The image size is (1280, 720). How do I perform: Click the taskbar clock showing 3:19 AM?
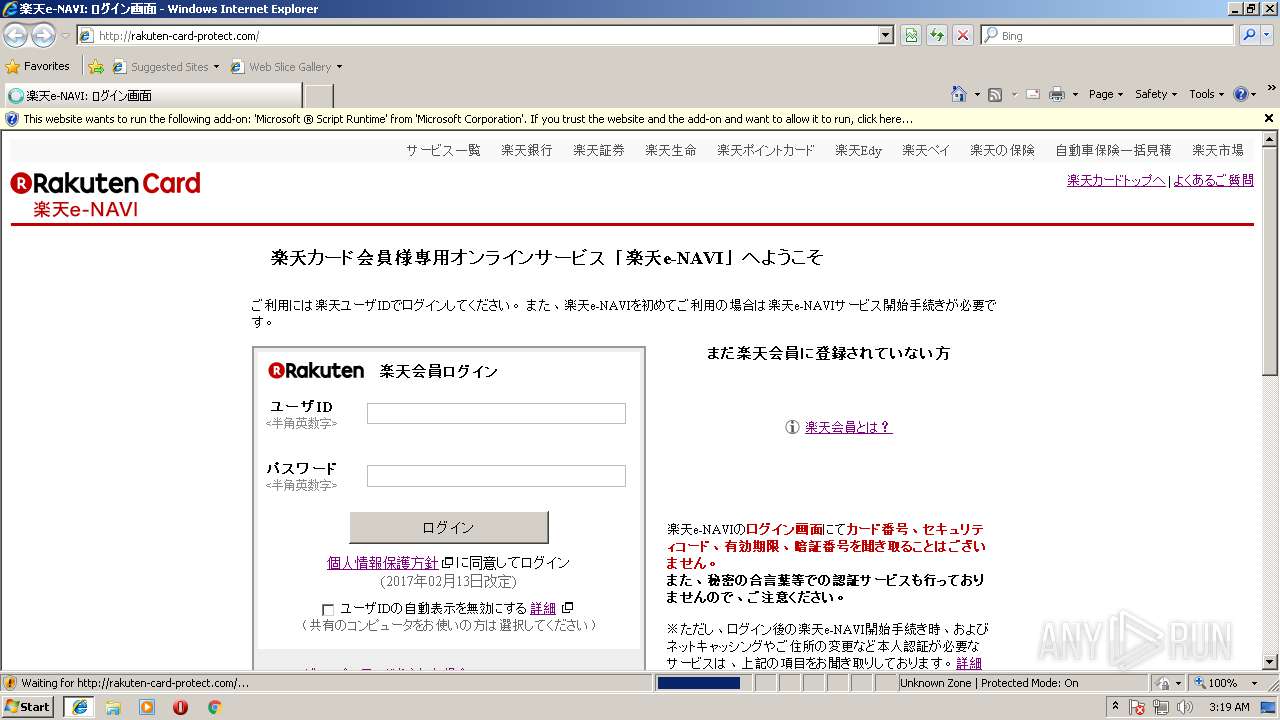point(1229,707)
